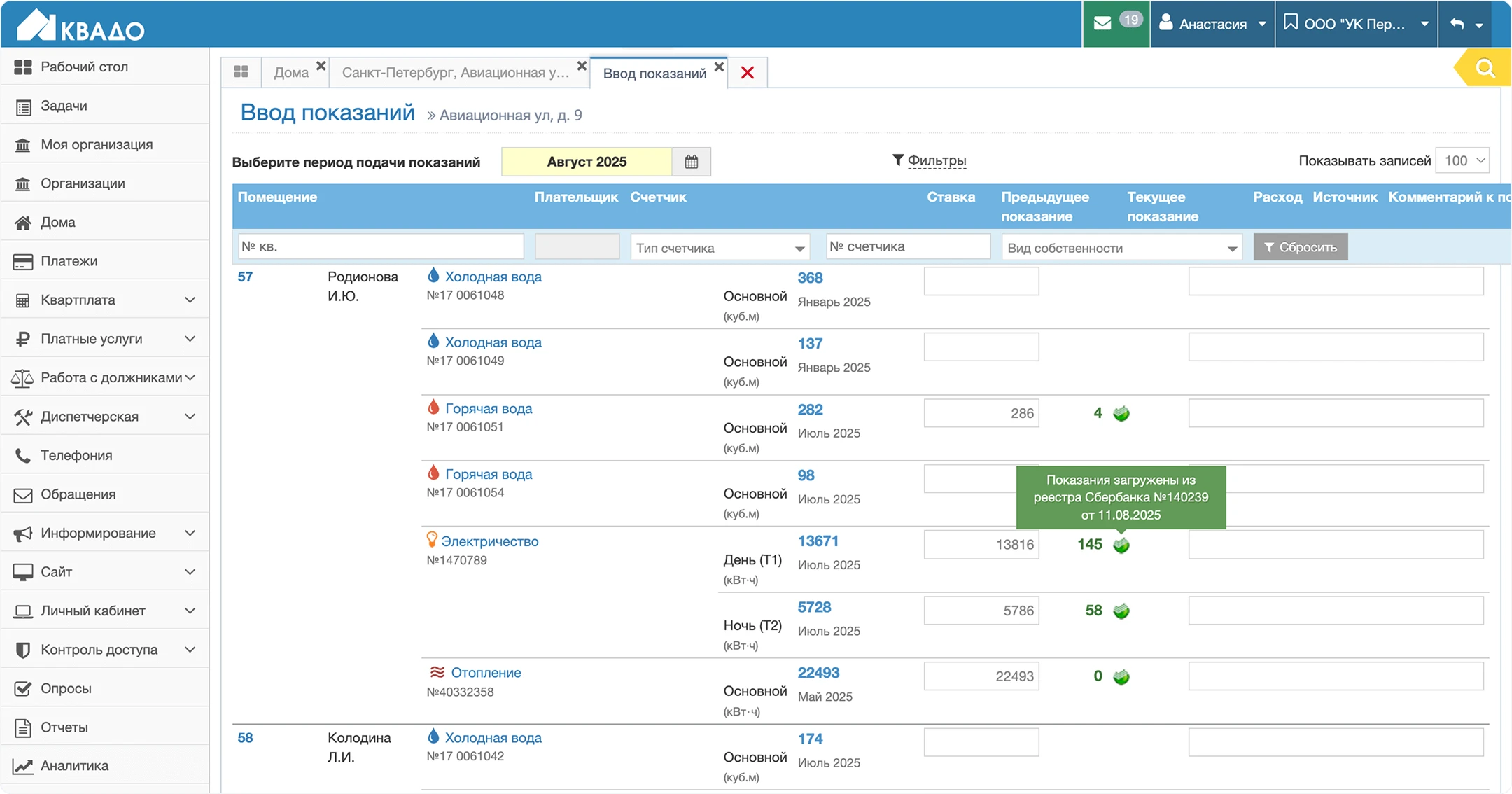Screen dimensions: 1512x794
Task: Click the Sberbank source icon in Отопление row
Action: point(1121,677)
